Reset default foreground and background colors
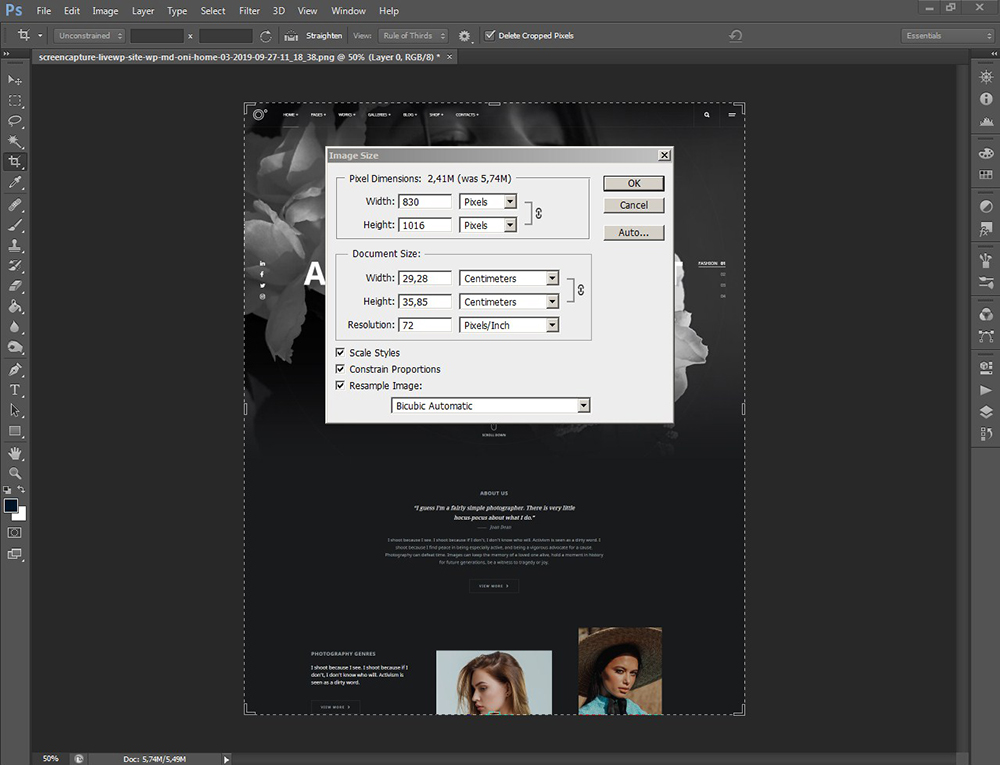The image size is (1000, 765). tap(7, 490)
